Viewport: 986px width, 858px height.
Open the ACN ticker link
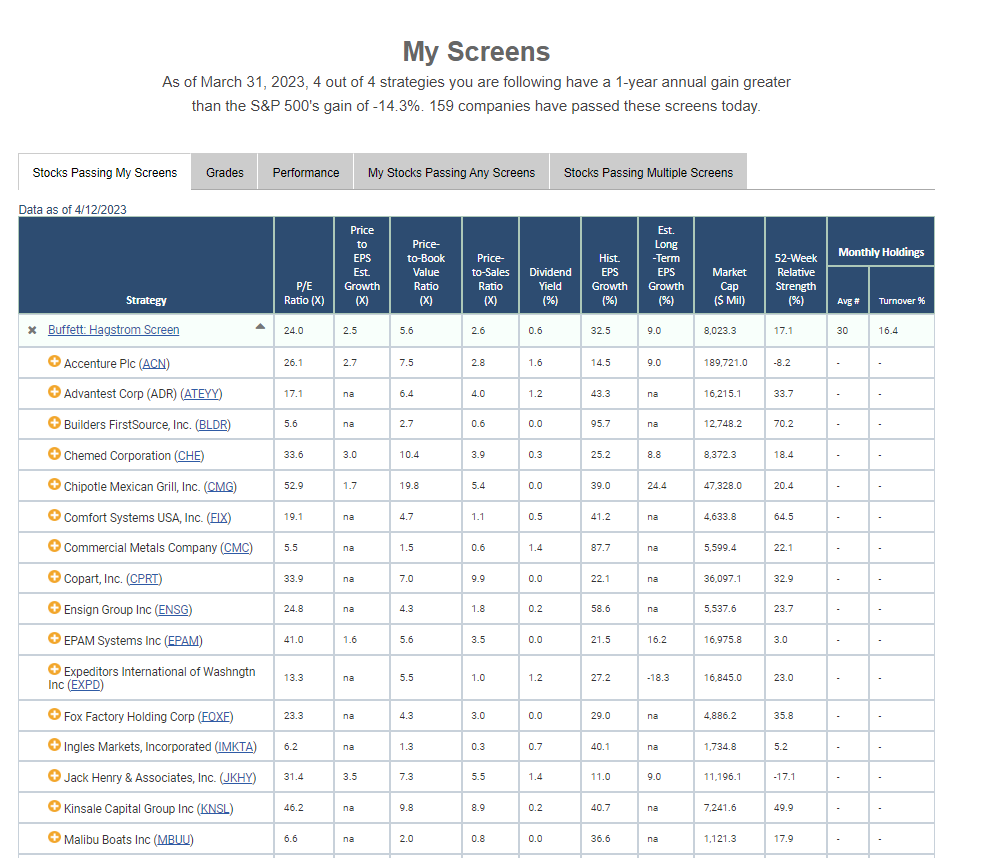[x=155, y=364]
